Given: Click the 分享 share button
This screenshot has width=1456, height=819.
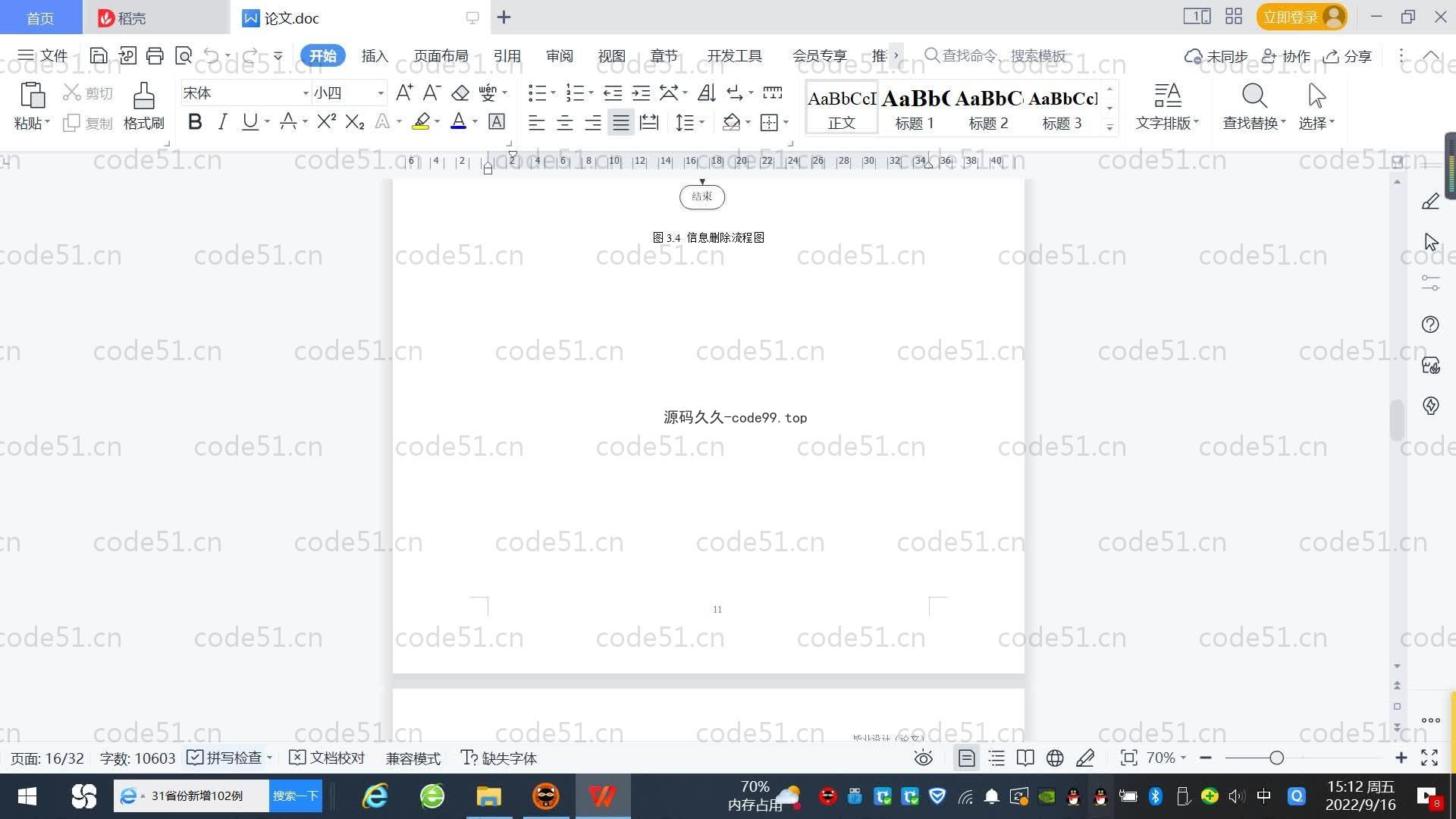Looking at the screenshot, I should click(1348, 56).
